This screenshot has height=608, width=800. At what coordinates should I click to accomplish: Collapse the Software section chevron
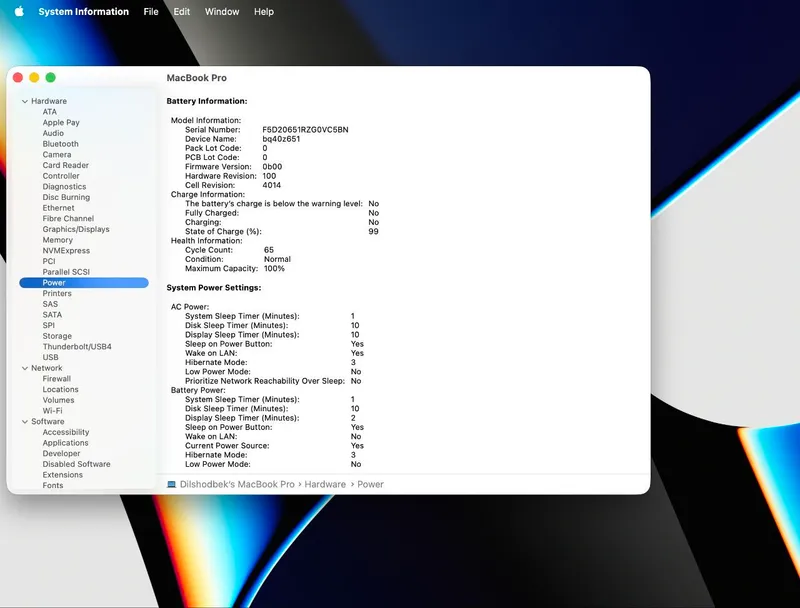(24, 421)
